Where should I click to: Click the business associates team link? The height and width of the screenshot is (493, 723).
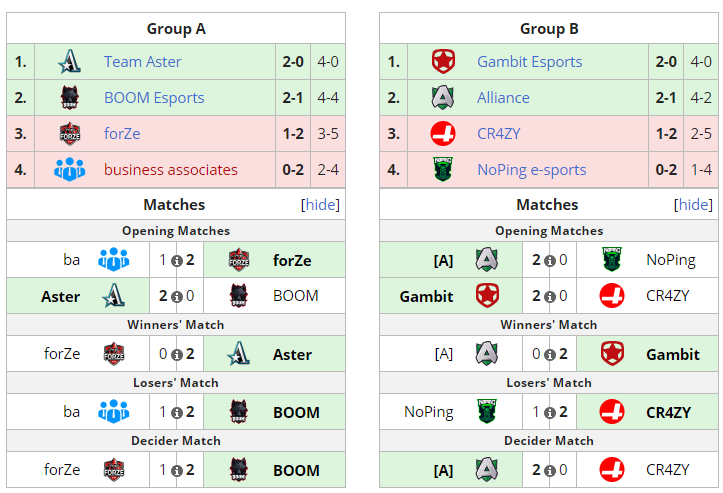click(171, 170)
